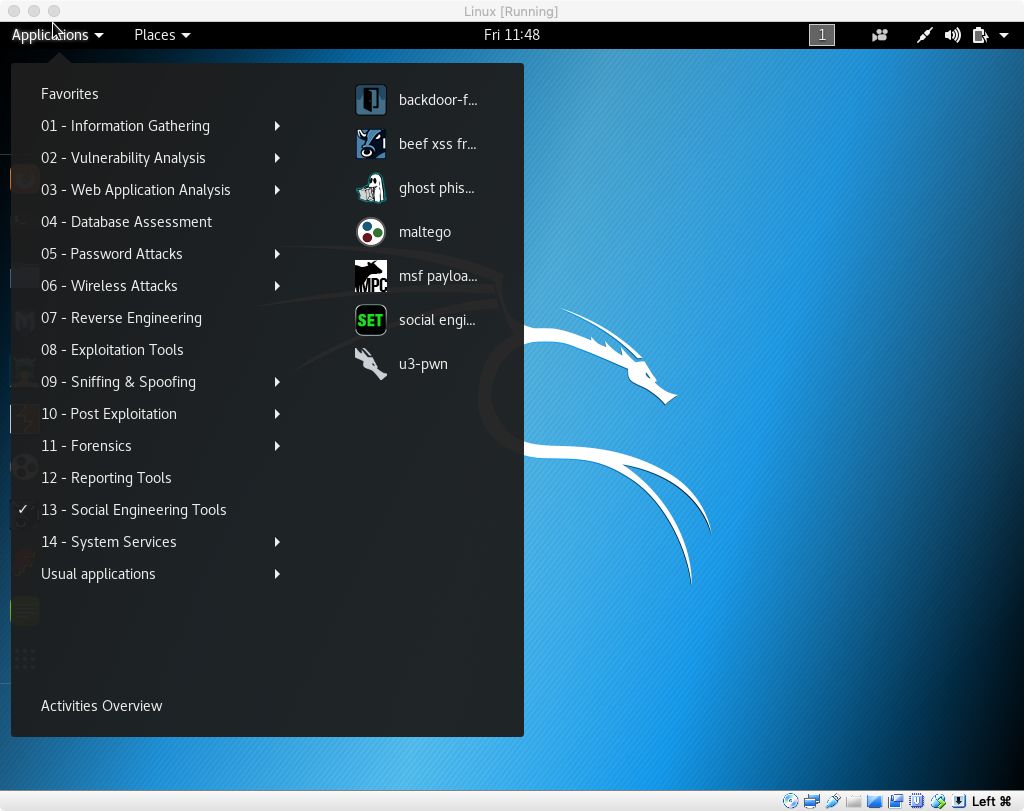Open the VirtualBox optical disk status icon
The image size is (1024, 811).
click(x=790, y=801)
